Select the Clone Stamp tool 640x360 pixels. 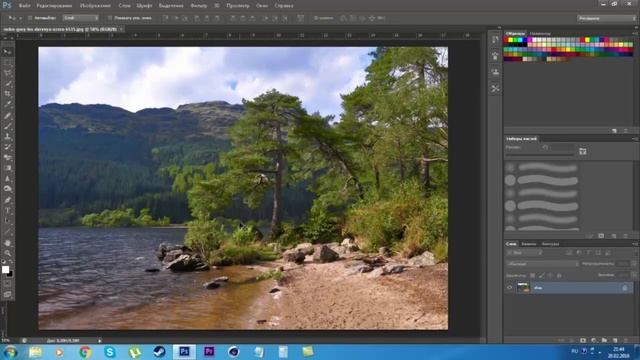click(x=7, y=137)
